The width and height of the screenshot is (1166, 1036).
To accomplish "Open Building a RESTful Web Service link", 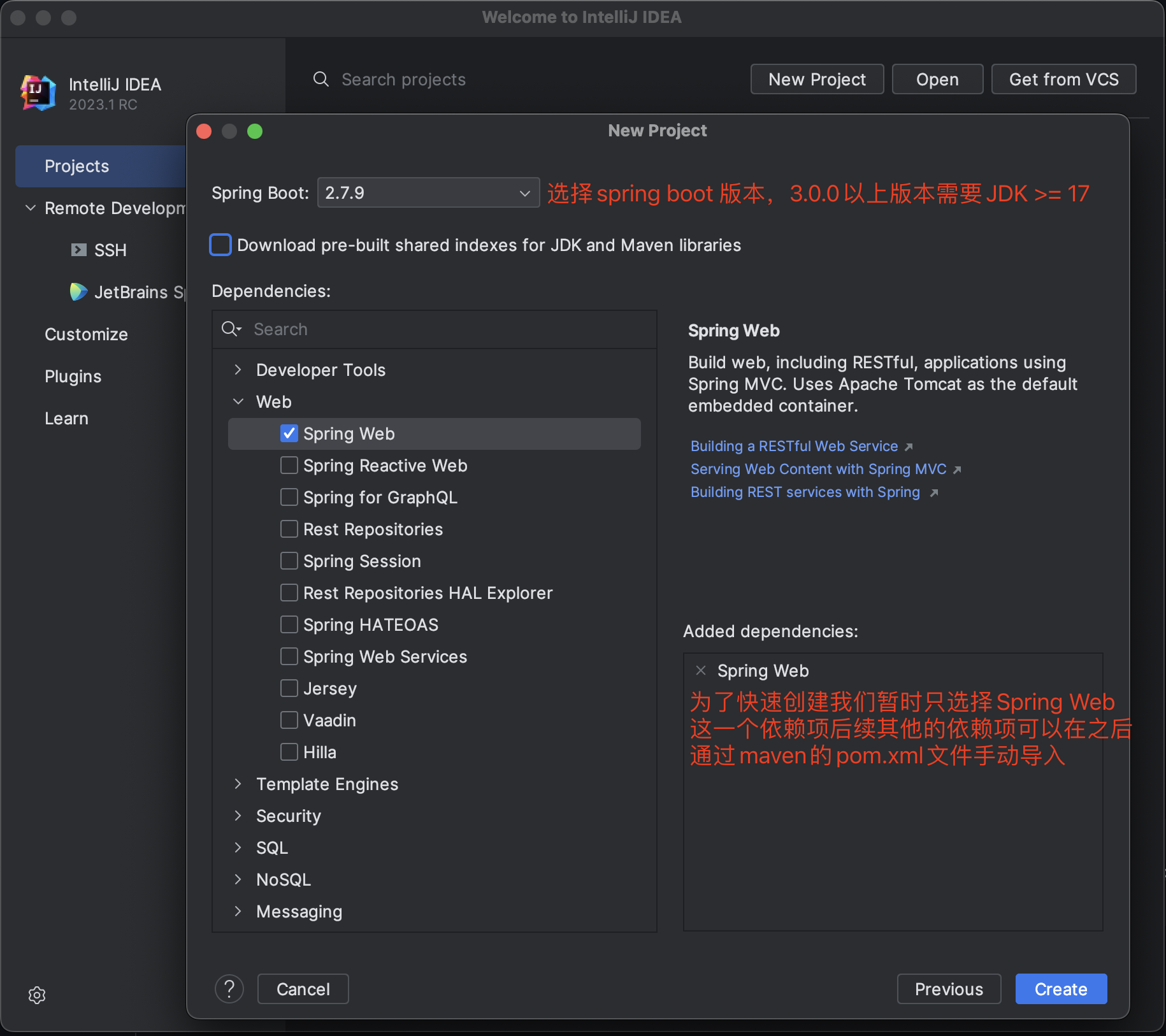I will click(794, 446).
